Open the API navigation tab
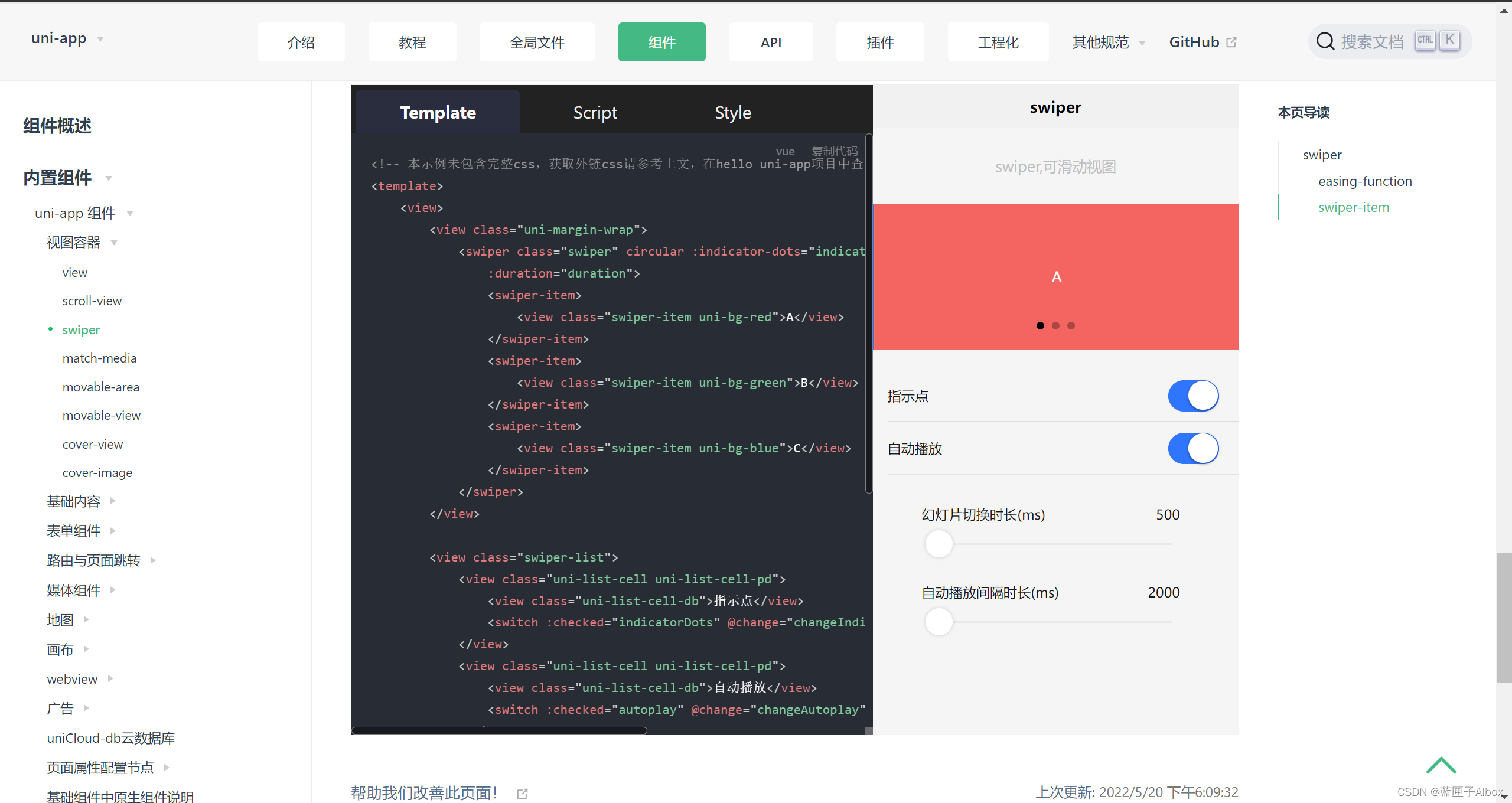This screenshot has height=803, width=1512. (x=770, y=43)
